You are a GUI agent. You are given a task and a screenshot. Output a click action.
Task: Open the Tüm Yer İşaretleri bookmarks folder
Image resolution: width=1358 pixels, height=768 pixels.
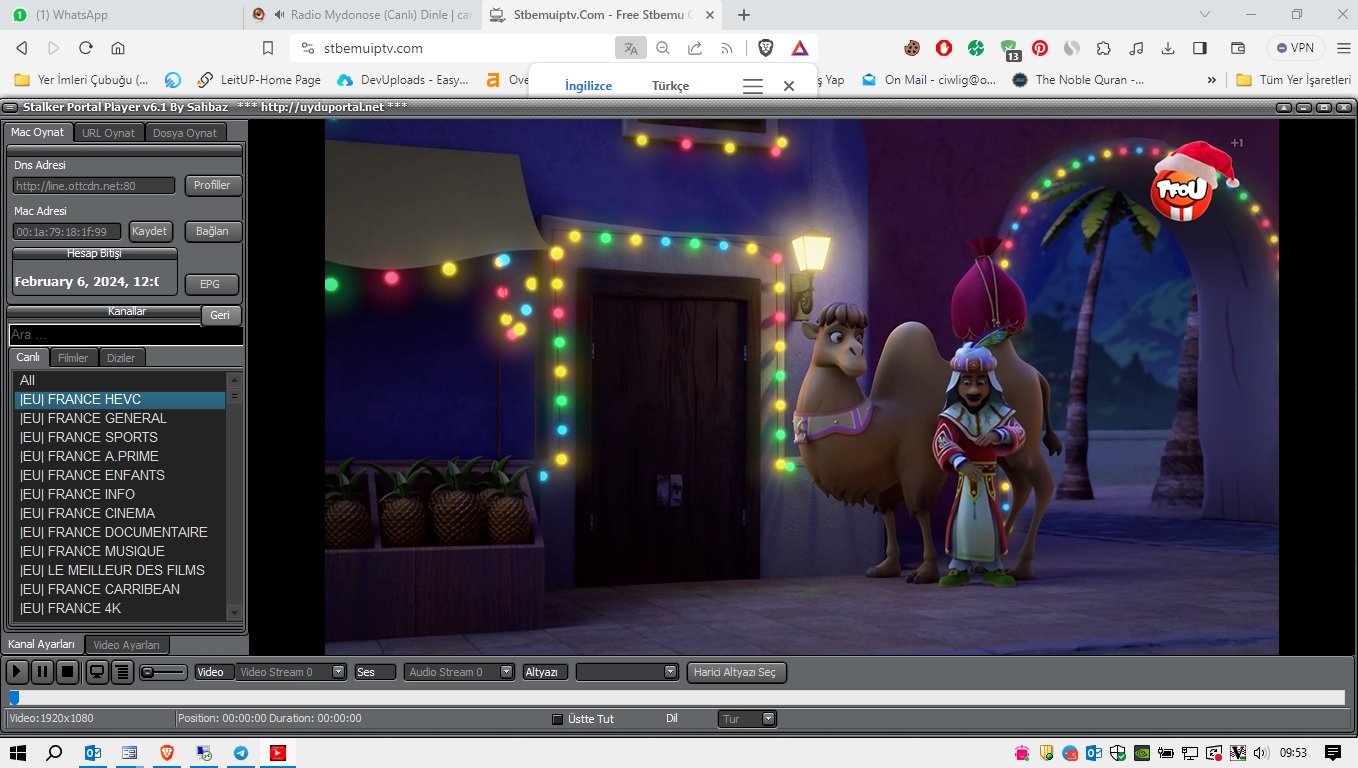1294,80
